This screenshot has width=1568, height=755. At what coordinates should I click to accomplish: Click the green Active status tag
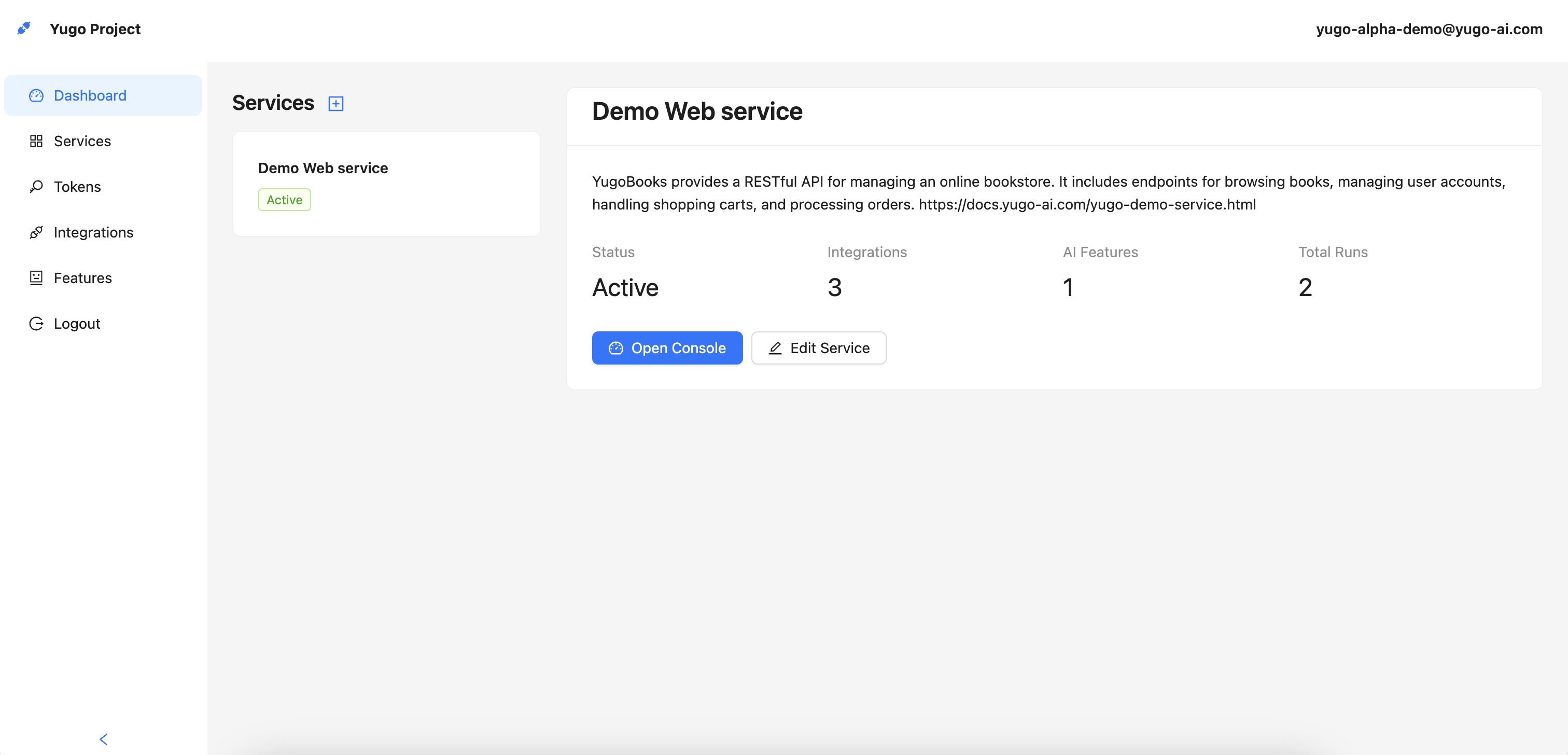point(284,200)
